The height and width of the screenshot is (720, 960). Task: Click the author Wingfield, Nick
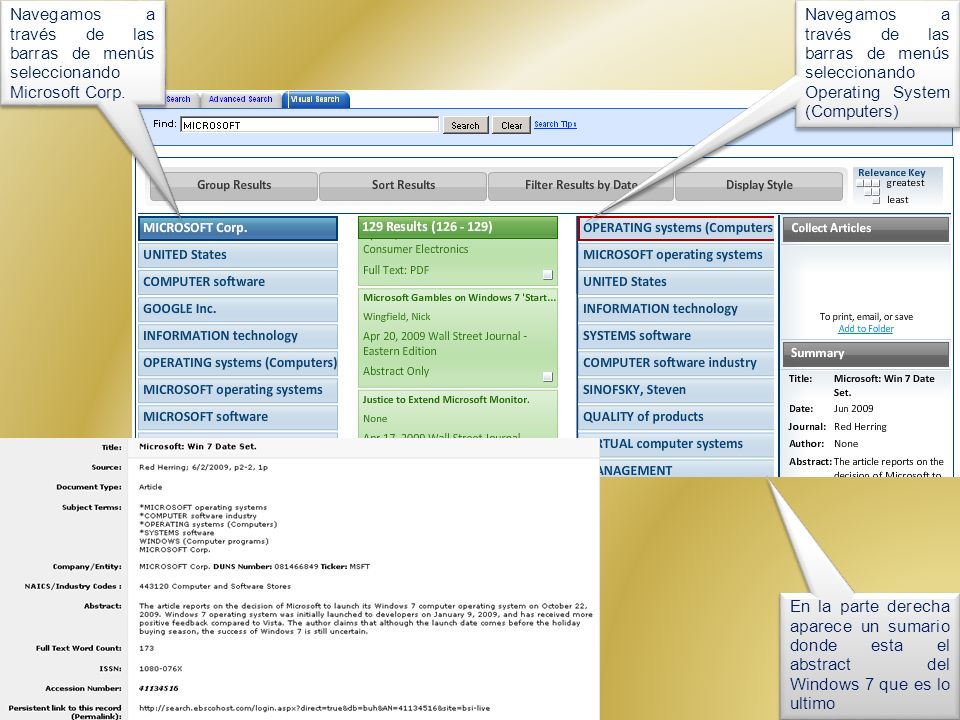click(x=397, y=317)
